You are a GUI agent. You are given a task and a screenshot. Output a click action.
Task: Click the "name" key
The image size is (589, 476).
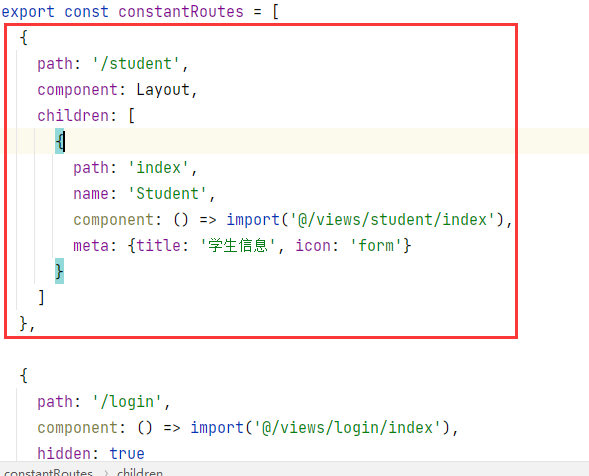coord(91,193)
